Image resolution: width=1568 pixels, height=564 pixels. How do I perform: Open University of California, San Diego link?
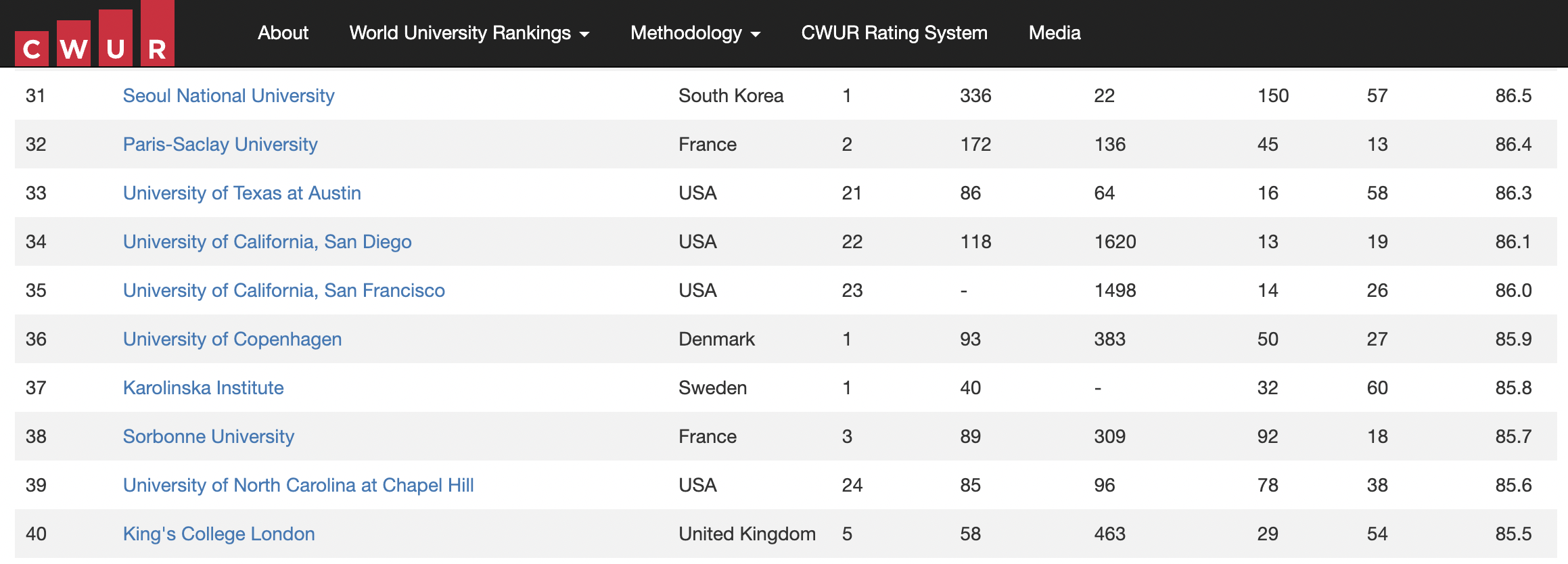coord(267,241)
